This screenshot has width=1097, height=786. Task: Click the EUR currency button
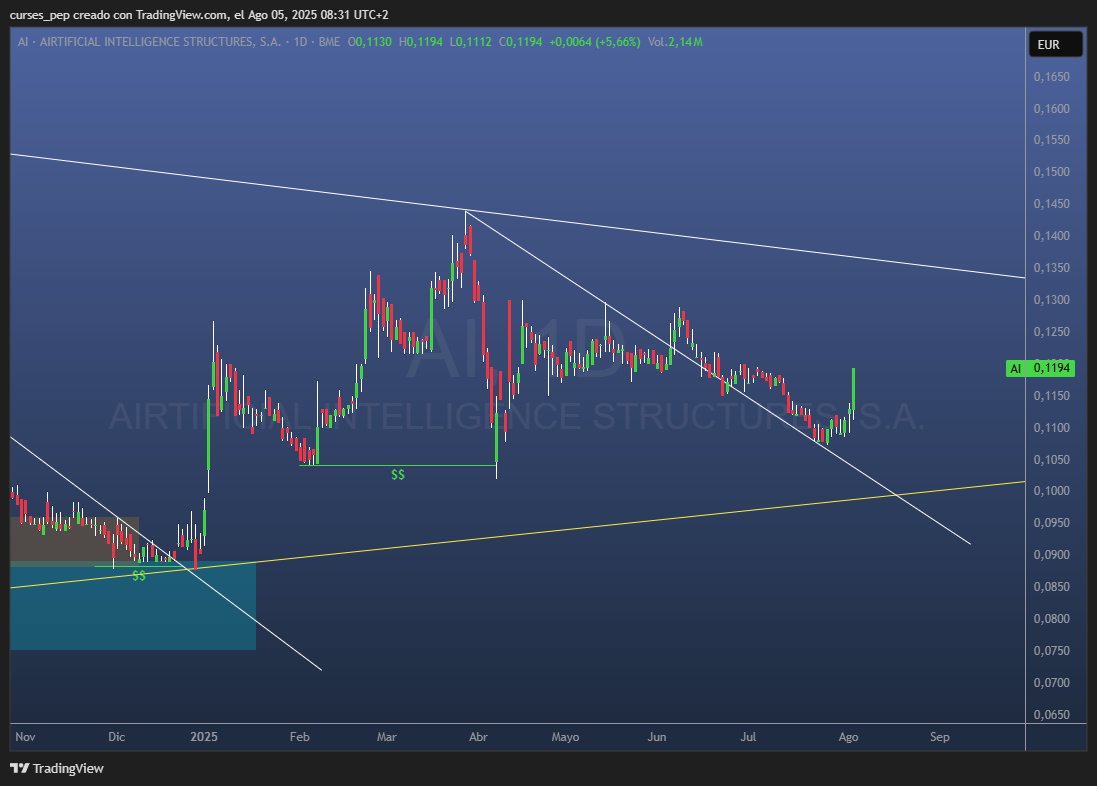tap(1056, 44)
